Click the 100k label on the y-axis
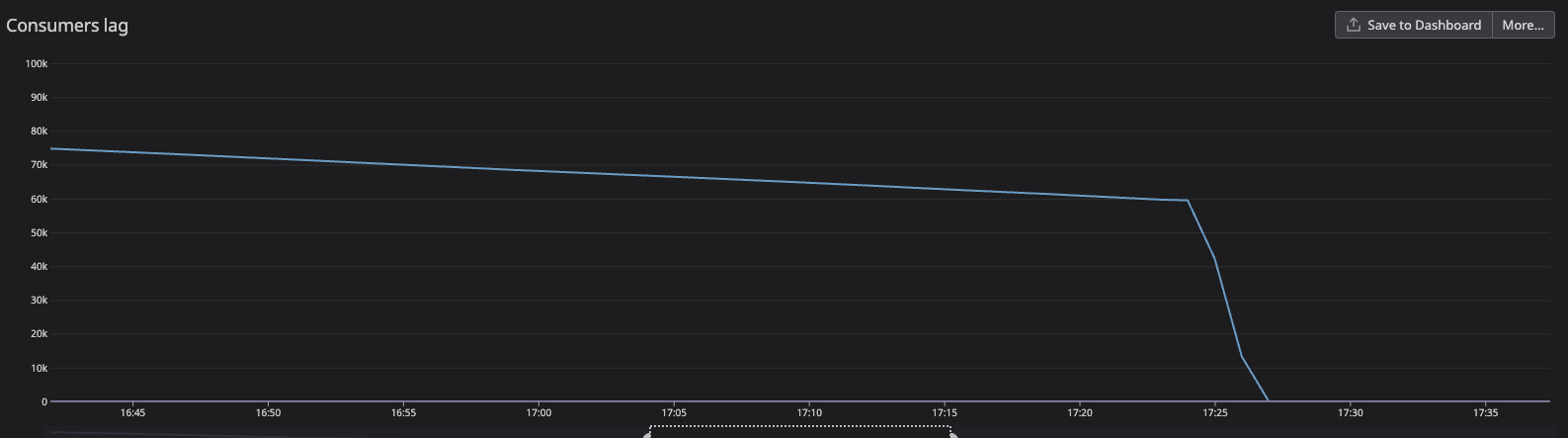1568x438 pixels. coord(37,63)
